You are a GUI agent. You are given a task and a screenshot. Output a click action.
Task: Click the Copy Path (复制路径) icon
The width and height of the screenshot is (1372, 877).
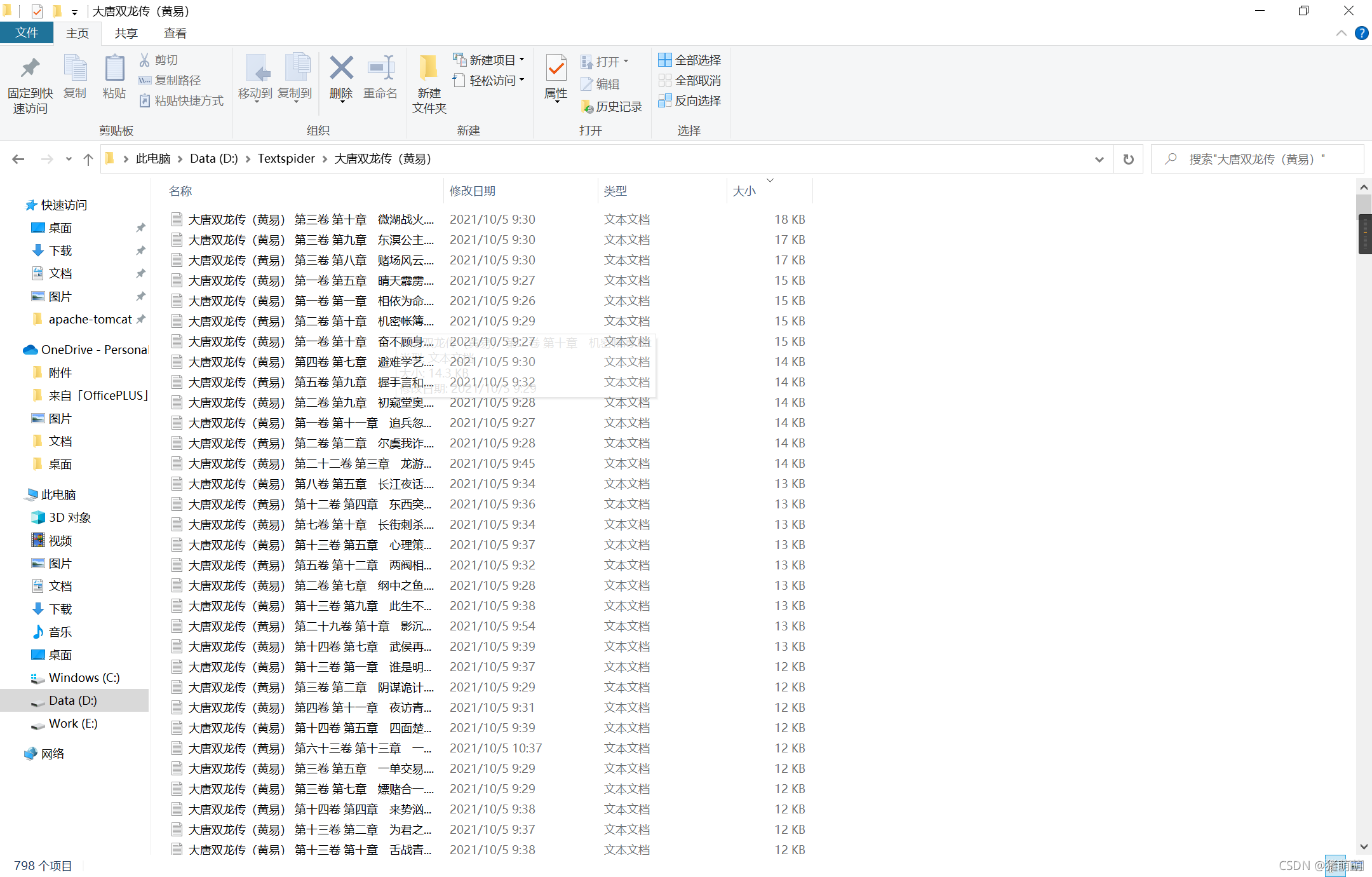[x=145, y=80]
